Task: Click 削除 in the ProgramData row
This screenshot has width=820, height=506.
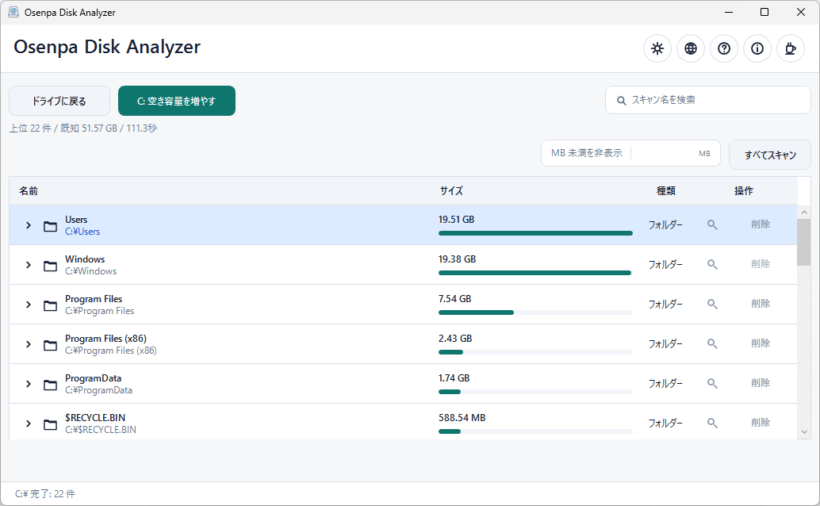Action: pos(760,384)
